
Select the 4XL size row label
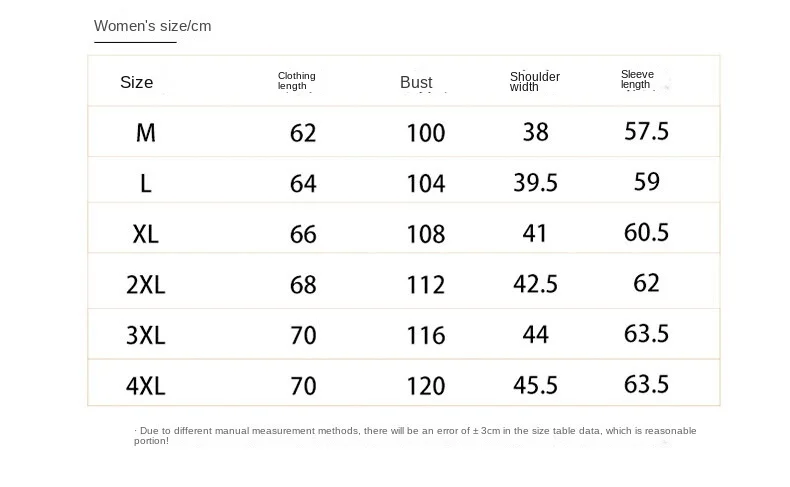point(146,385)
